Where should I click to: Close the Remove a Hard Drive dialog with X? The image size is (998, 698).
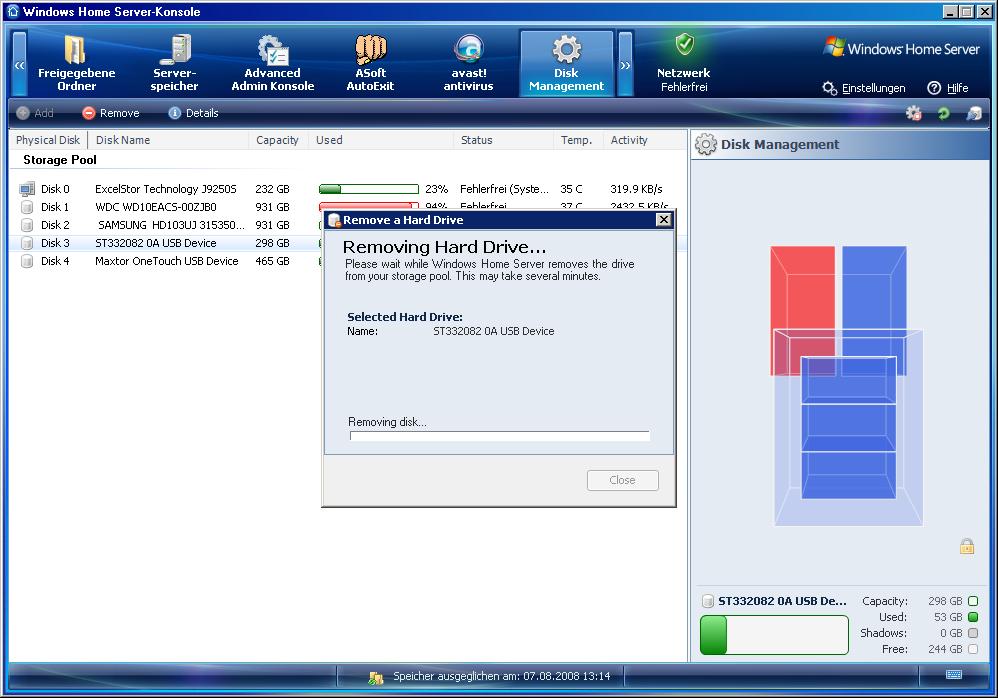663,220
